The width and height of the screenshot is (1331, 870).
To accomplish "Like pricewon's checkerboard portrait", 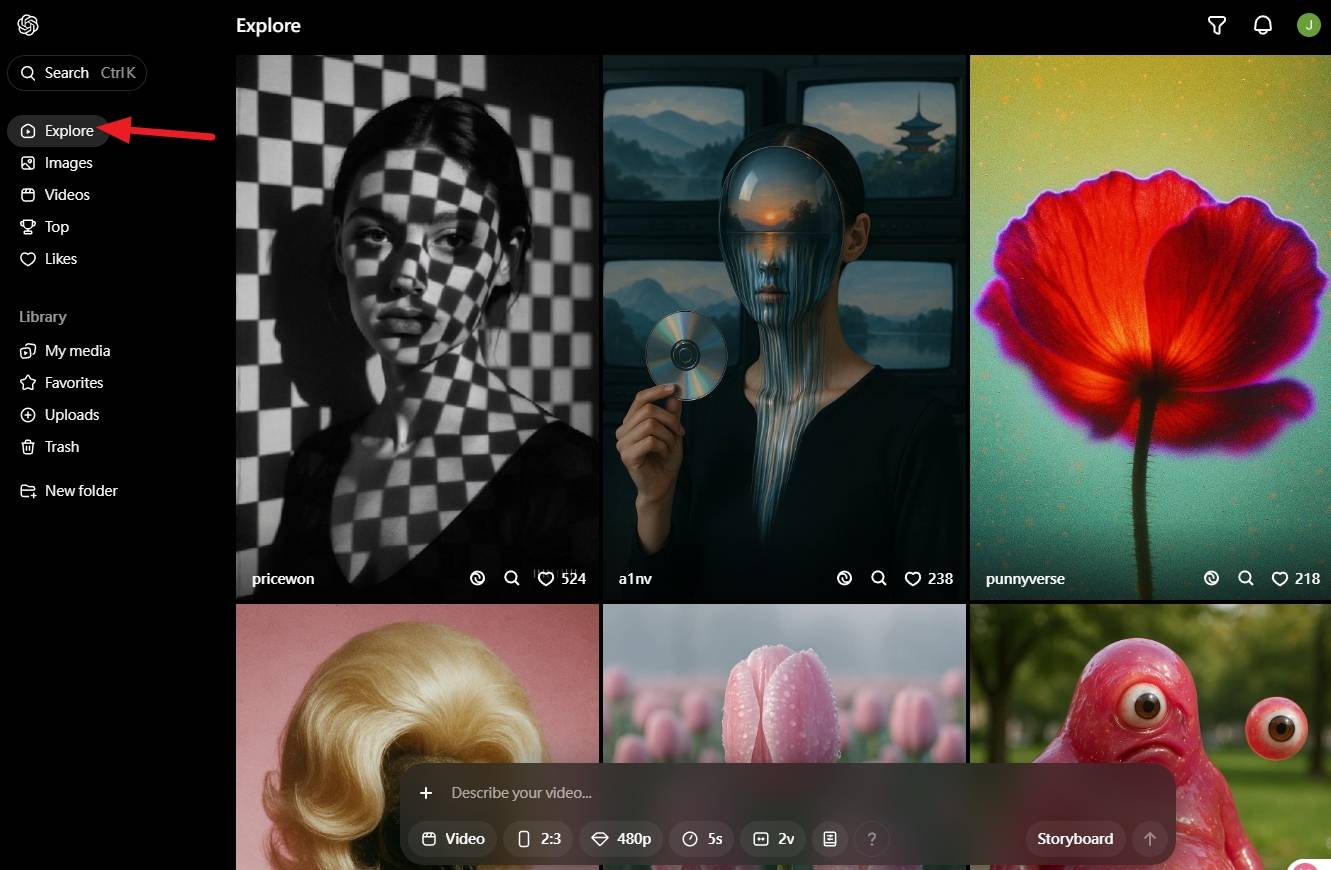I will pos(546,578).
